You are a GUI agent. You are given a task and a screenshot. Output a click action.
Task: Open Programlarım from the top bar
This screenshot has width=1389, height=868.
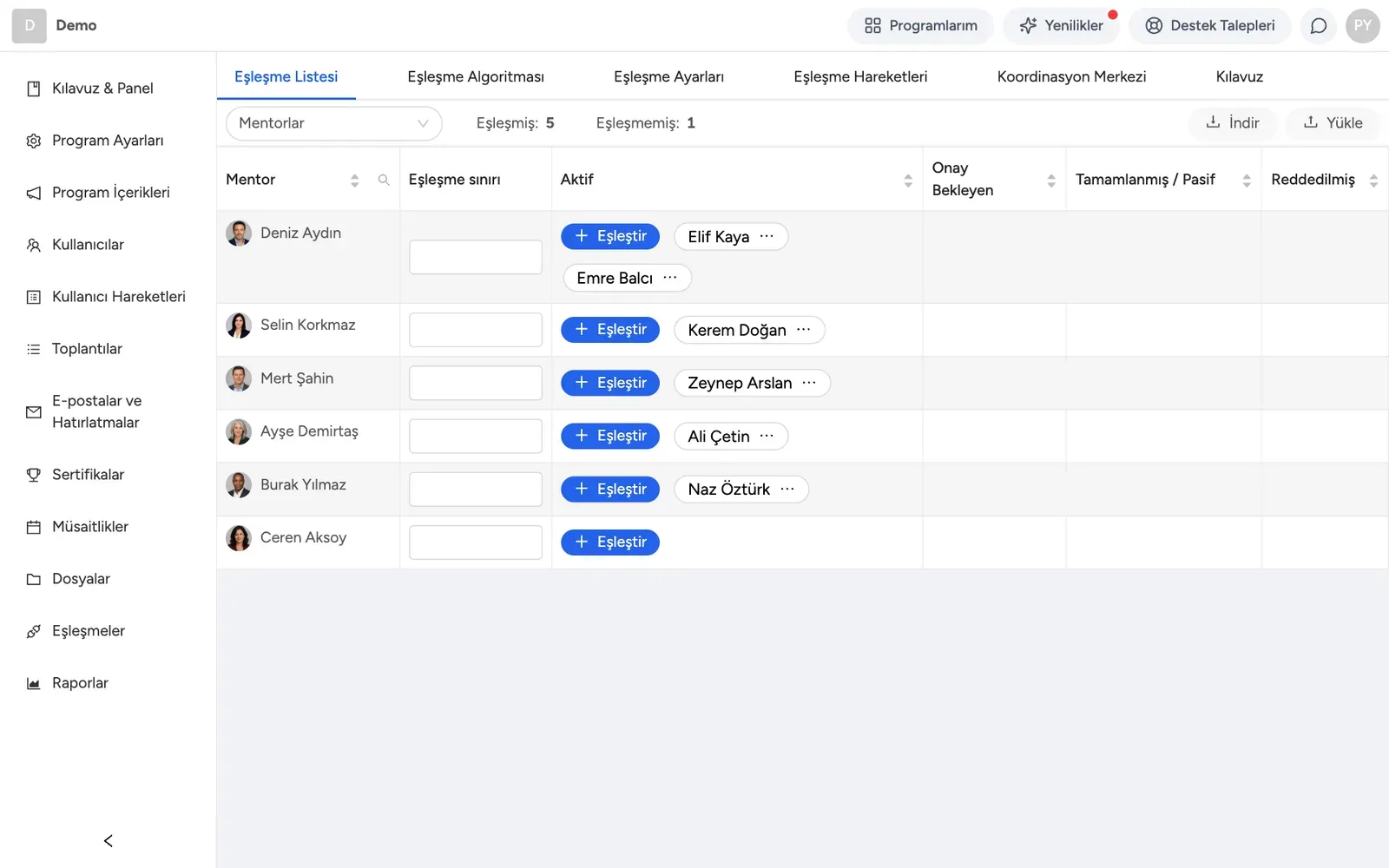click(x=920, y=26)
